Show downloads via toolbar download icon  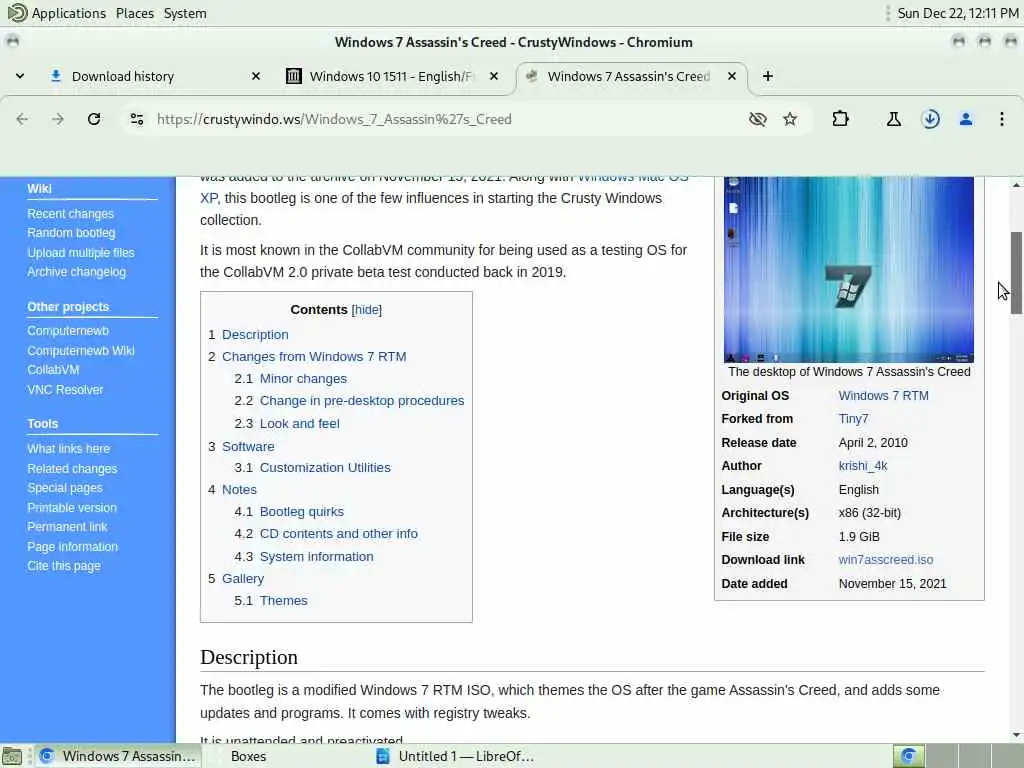point(930,119)
